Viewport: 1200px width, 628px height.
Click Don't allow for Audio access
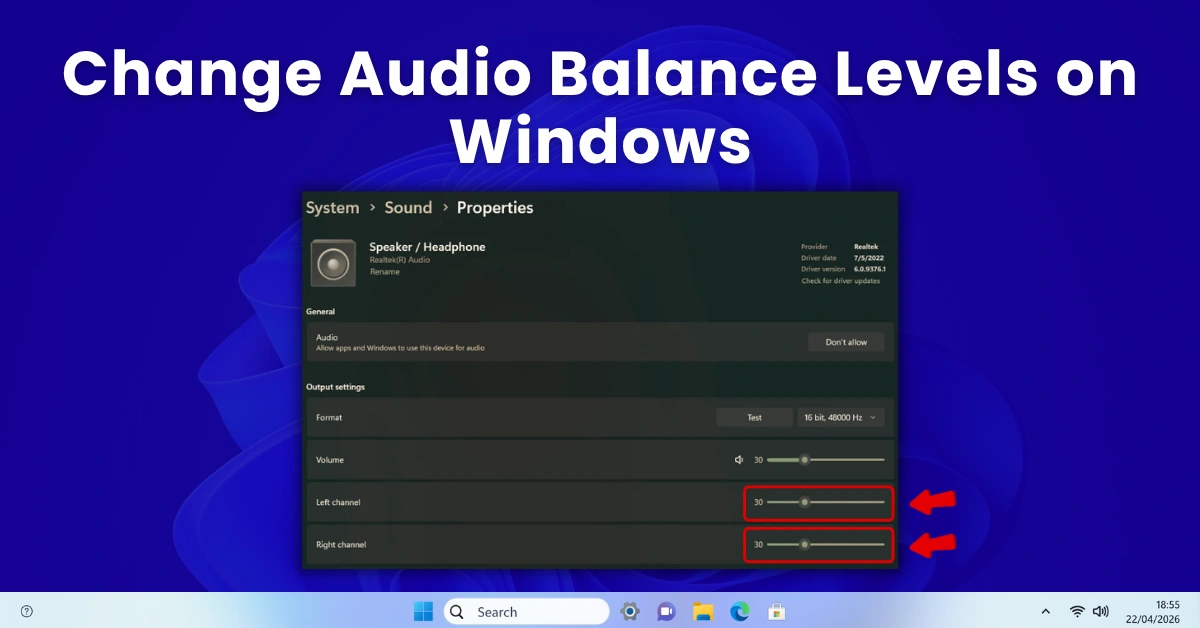[846, 341]
